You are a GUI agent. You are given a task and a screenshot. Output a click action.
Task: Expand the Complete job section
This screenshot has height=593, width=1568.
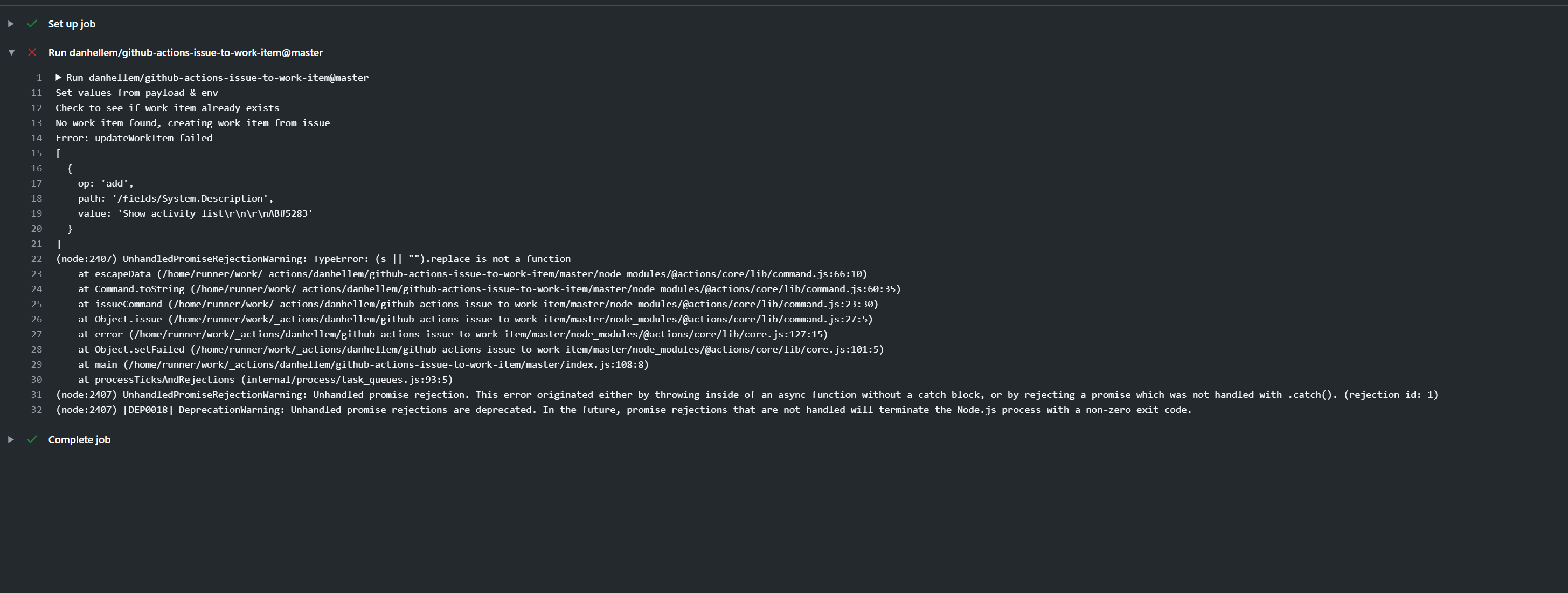pyautogui.click(x=11, y=439)
